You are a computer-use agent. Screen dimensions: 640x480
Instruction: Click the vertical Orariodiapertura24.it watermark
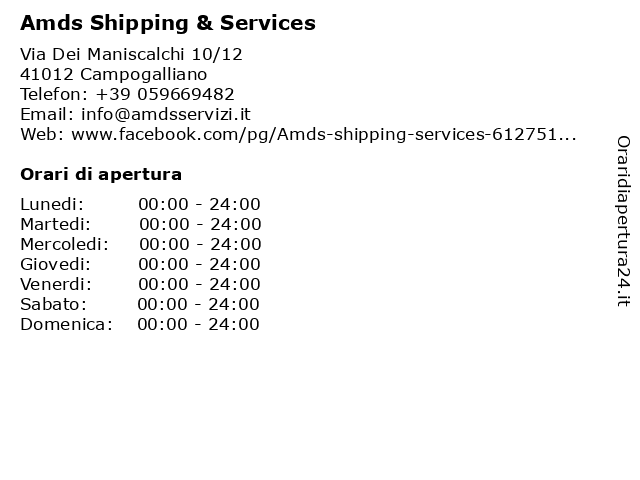point(623,221)
